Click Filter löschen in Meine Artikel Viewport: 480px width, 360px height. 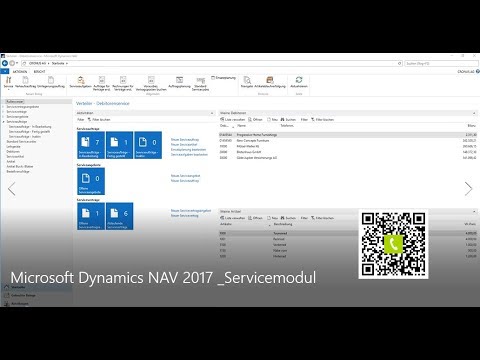pyautogui.click(x=322, y=218)
